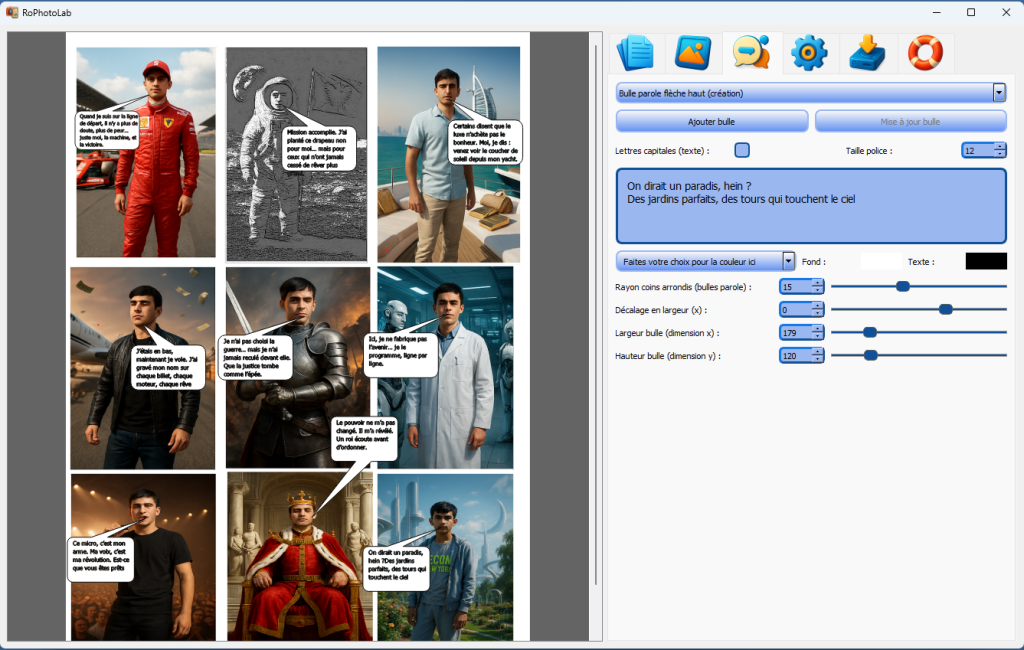The width and height of the screenshot is (1024, 650).
Task: Increase the Taille police value
Action: pos(1000,146)
